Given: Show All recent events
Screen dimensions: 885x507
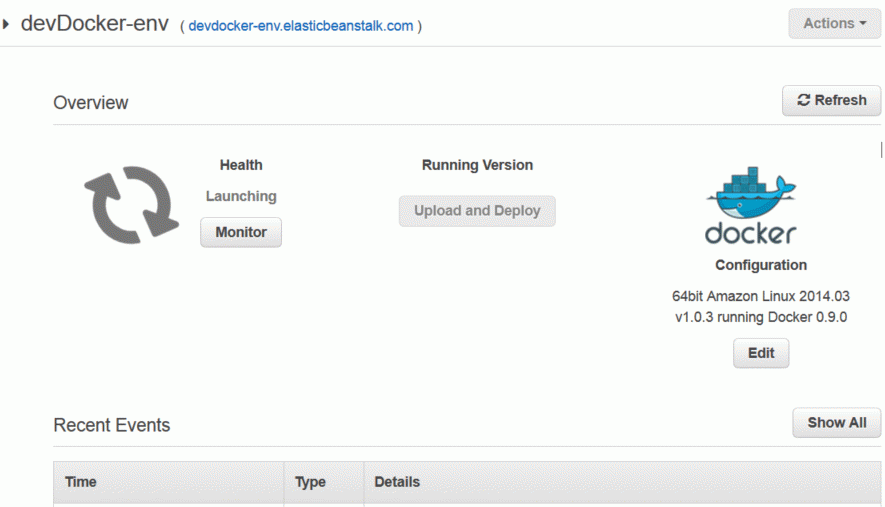Looking at the screenshot, I should [836, 423].
